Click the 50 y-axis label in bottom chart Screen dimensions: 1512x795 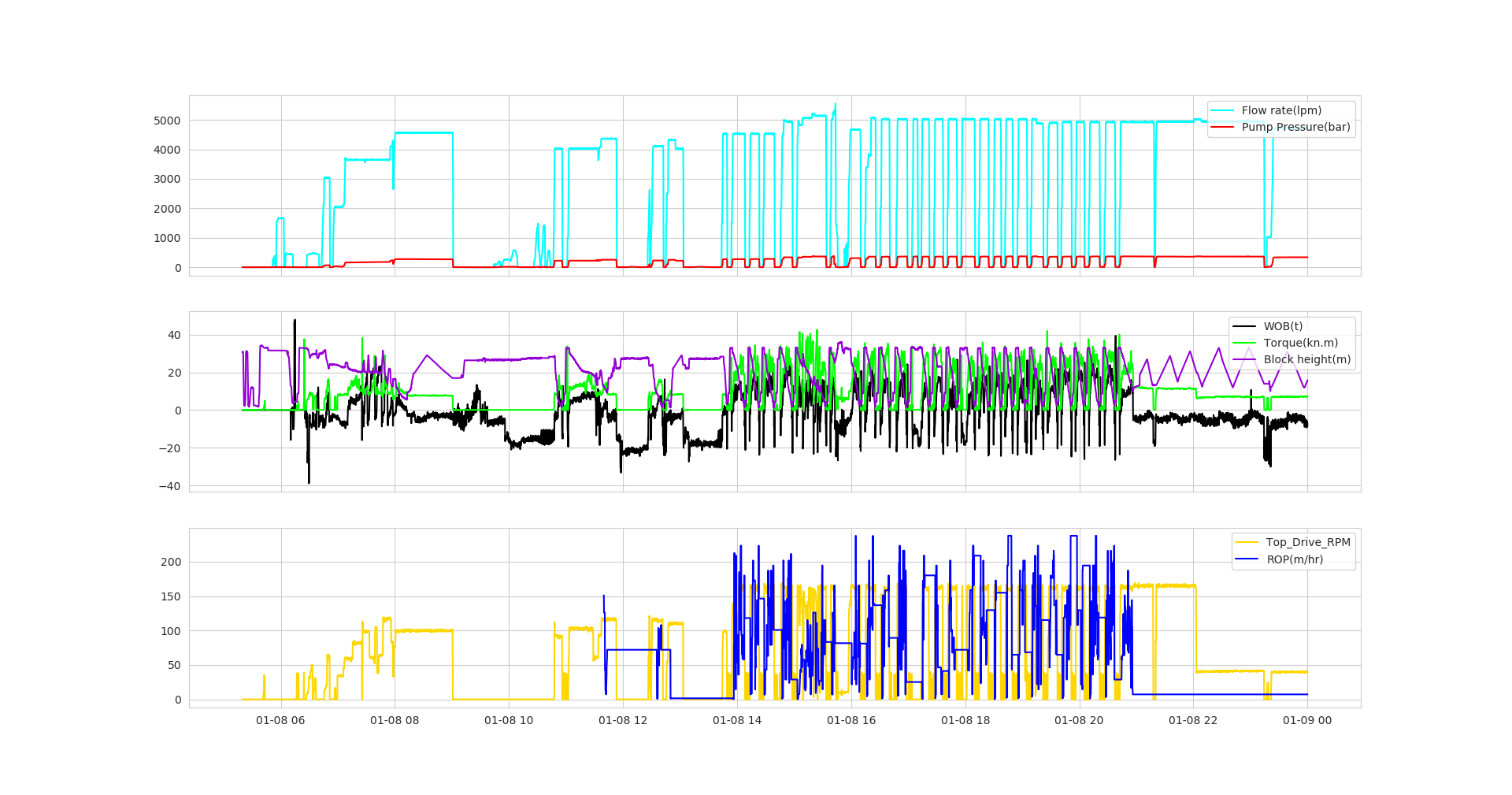[x=174, y=665]
